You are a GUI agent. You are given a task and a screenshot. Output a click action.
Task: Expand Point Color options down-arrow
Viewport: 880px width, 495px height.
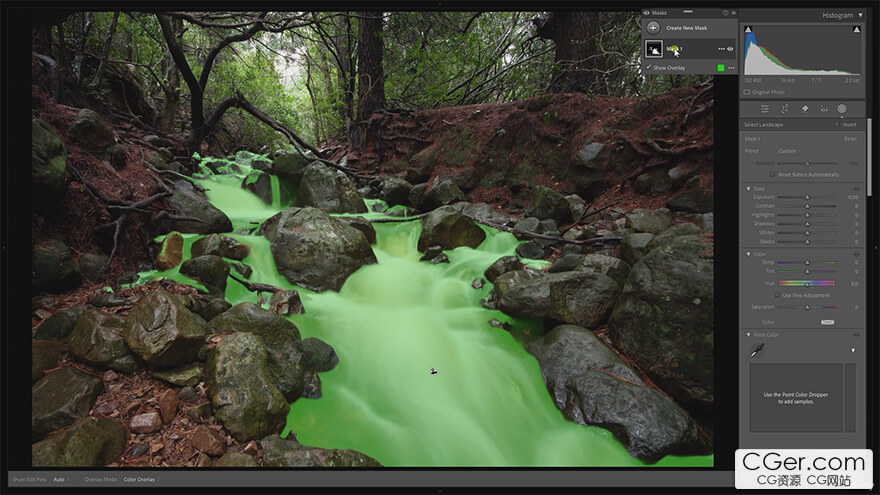(853, 351)
